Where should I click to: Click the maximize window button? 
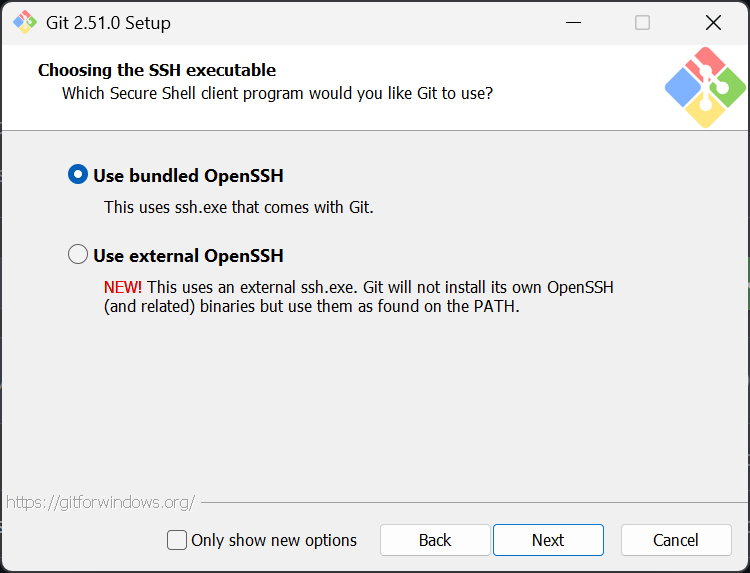pos(643,22)
